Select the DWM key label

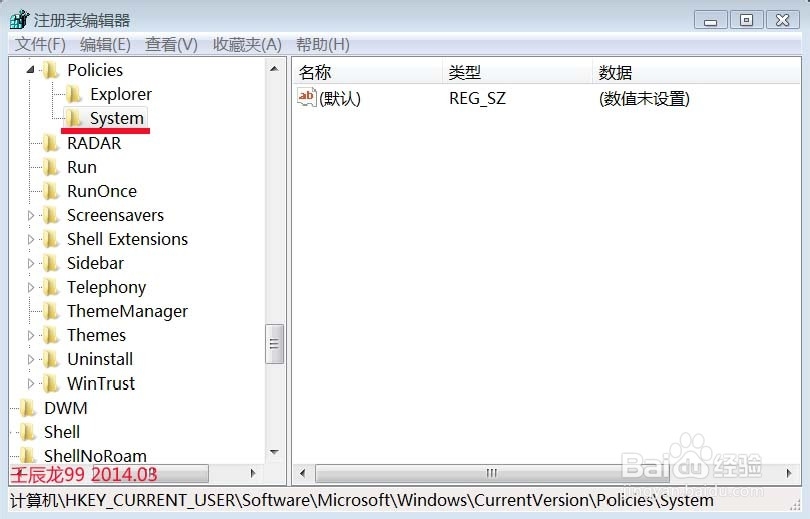66,408
